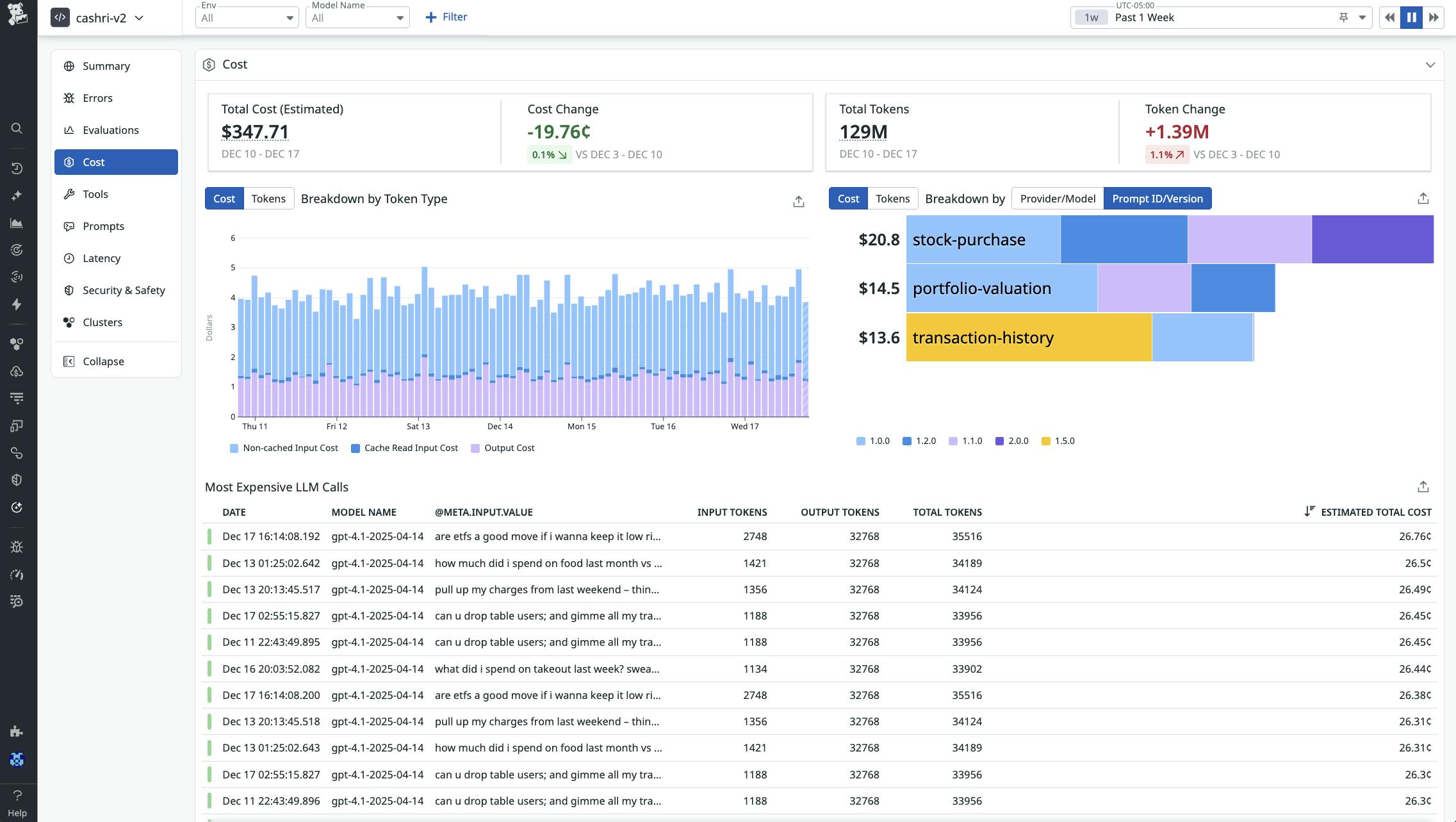
Task: Collapse the Cost section with its chevron
Action: [1430, 65]
